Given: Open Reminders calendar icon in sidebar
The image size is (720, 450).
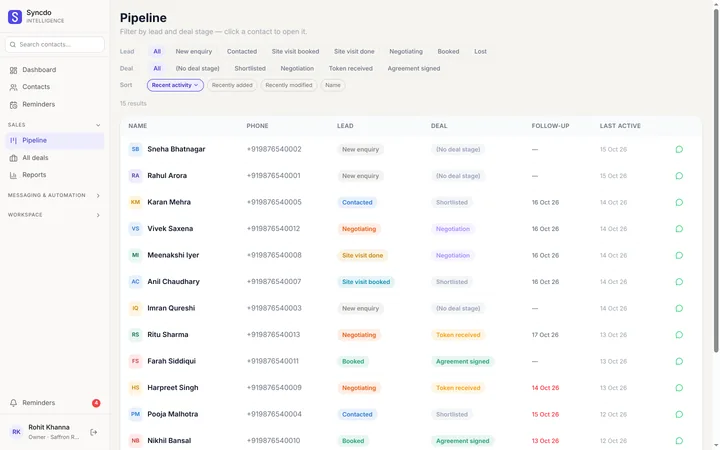Looking at the screenshot, I should pyautogui.click(x=13, y=105).
